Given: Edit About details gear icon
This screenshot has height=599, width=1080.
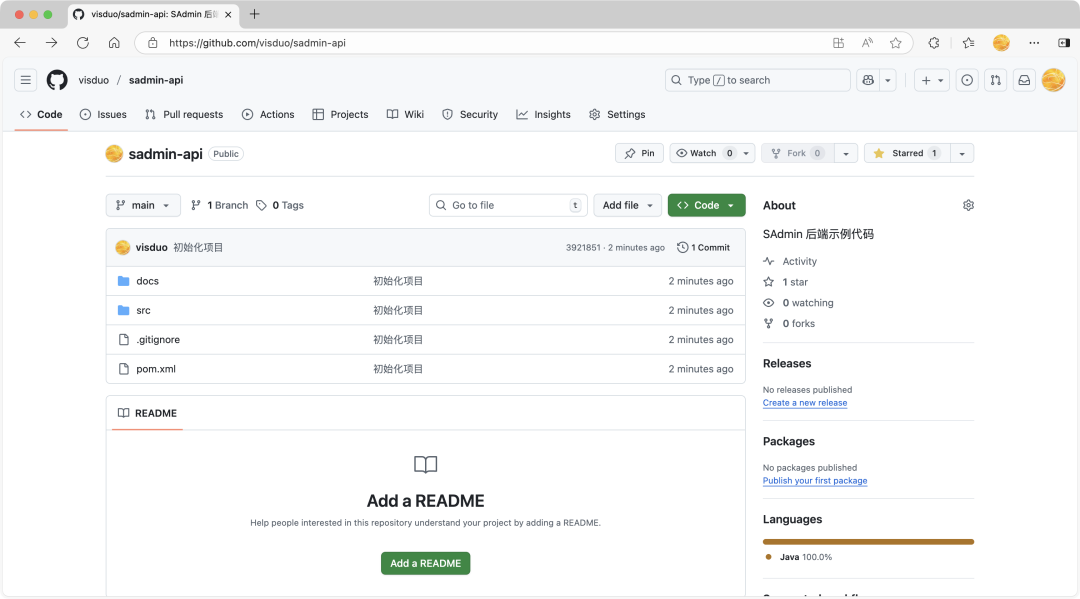Looking at the screenshot, I should pos(968,205).
